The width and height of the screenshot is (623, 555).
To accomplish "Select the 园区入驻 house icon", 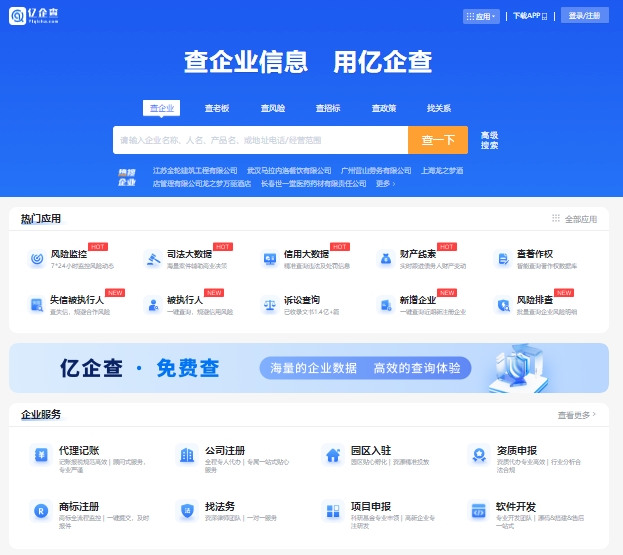I will coord(333,454).
